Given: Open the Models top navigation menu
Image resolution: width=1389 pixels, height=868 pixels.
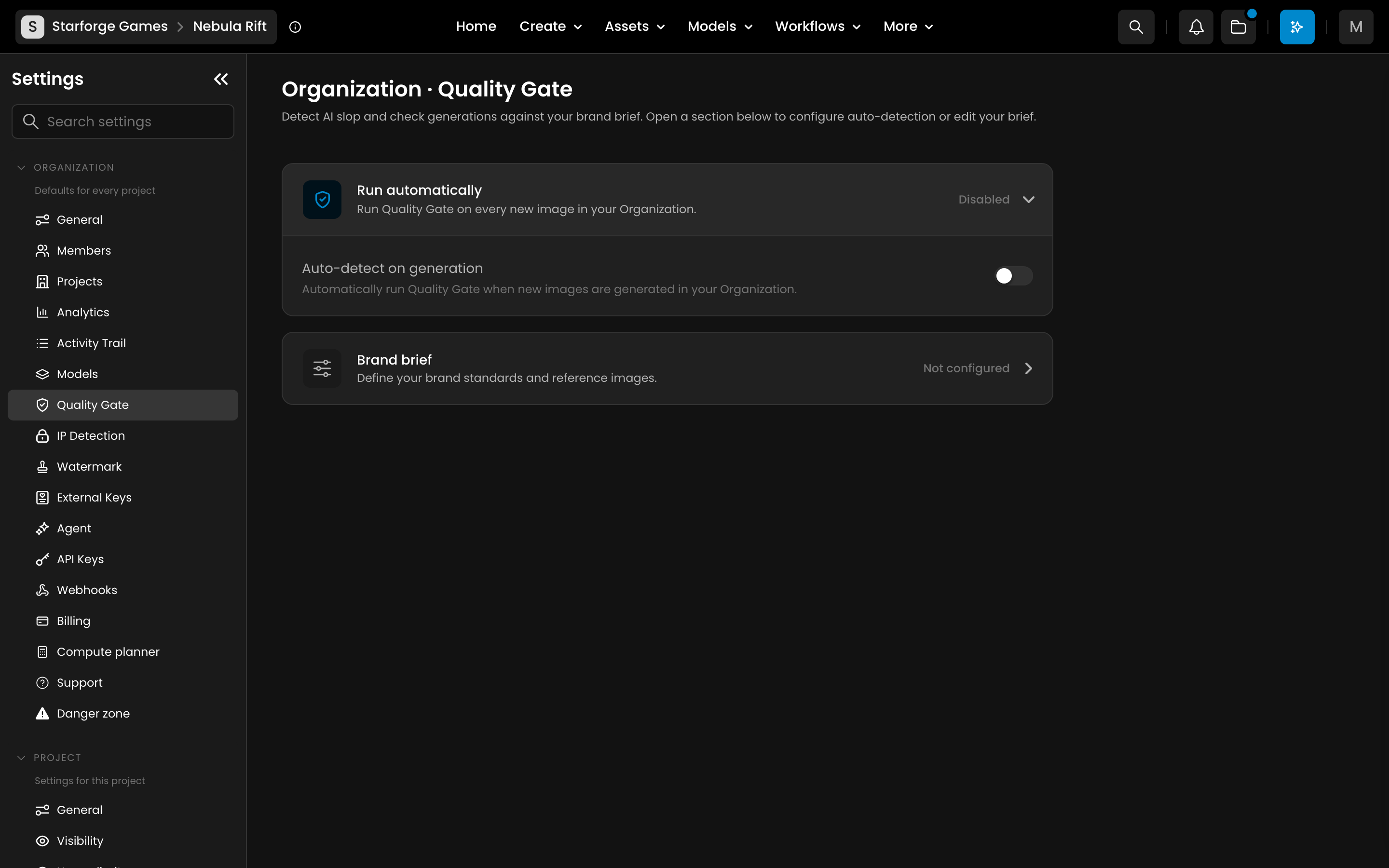Looking at the screenshot, I should [x=720, y=27].
